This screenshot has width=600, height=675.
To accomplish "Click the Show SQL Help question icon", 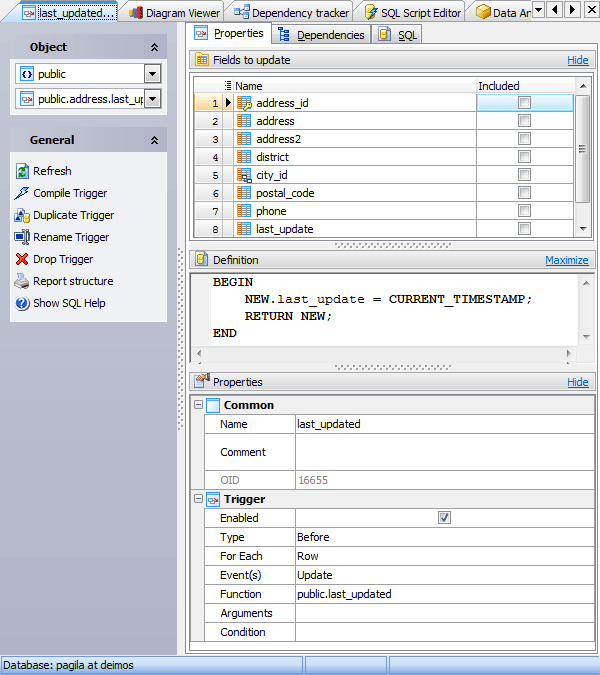I will (x=22, y=303).
